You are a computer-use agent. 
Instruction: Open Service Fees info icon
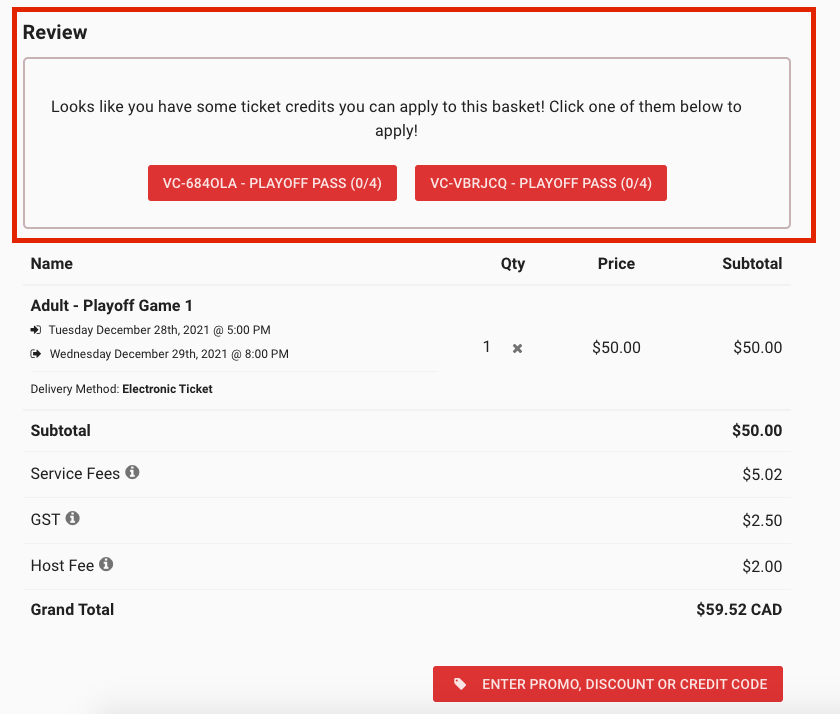pyautogui.click(x=132, y=472)
